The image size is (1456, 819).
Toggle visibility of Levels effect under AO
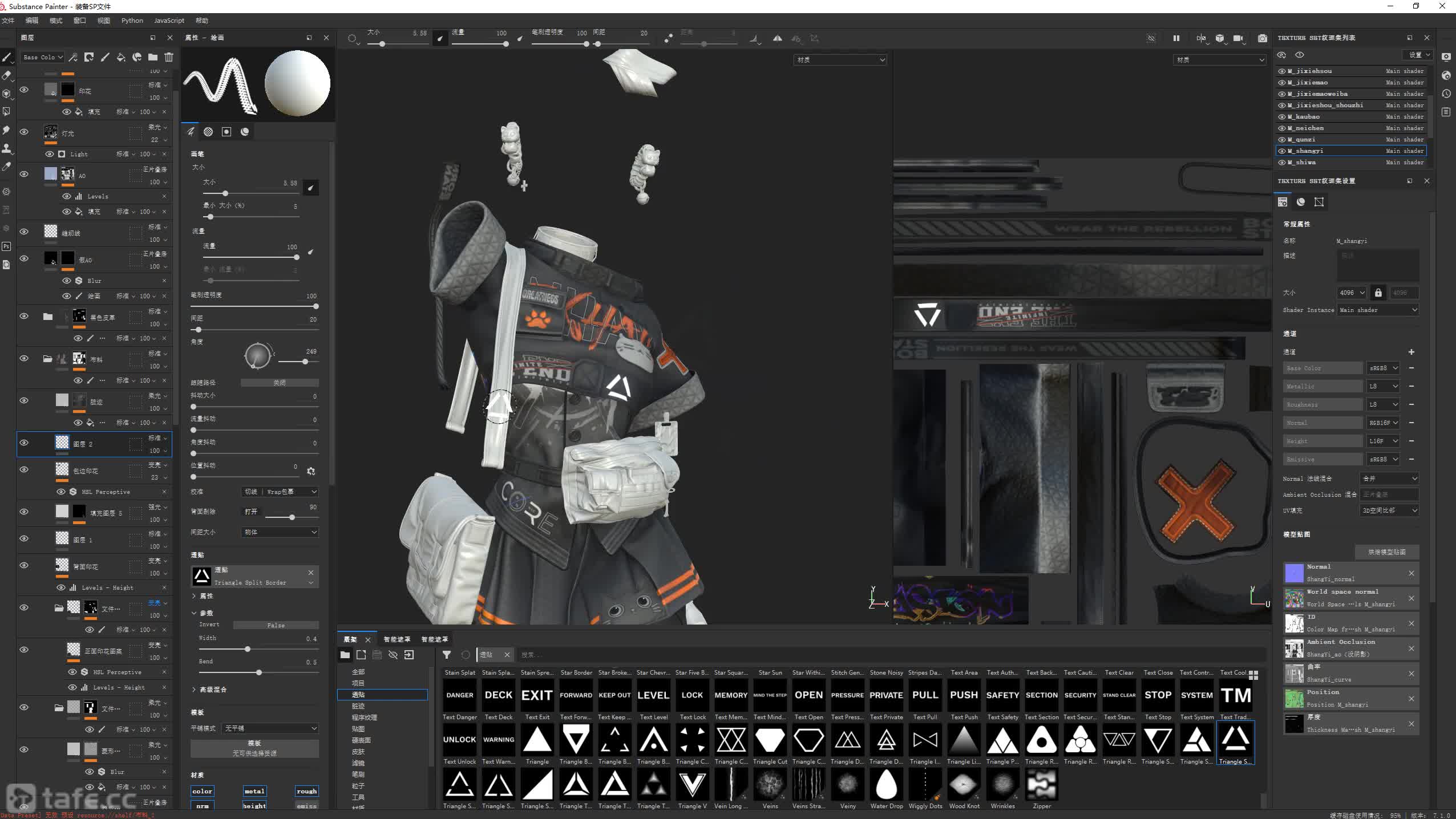(x=67, y=196)
